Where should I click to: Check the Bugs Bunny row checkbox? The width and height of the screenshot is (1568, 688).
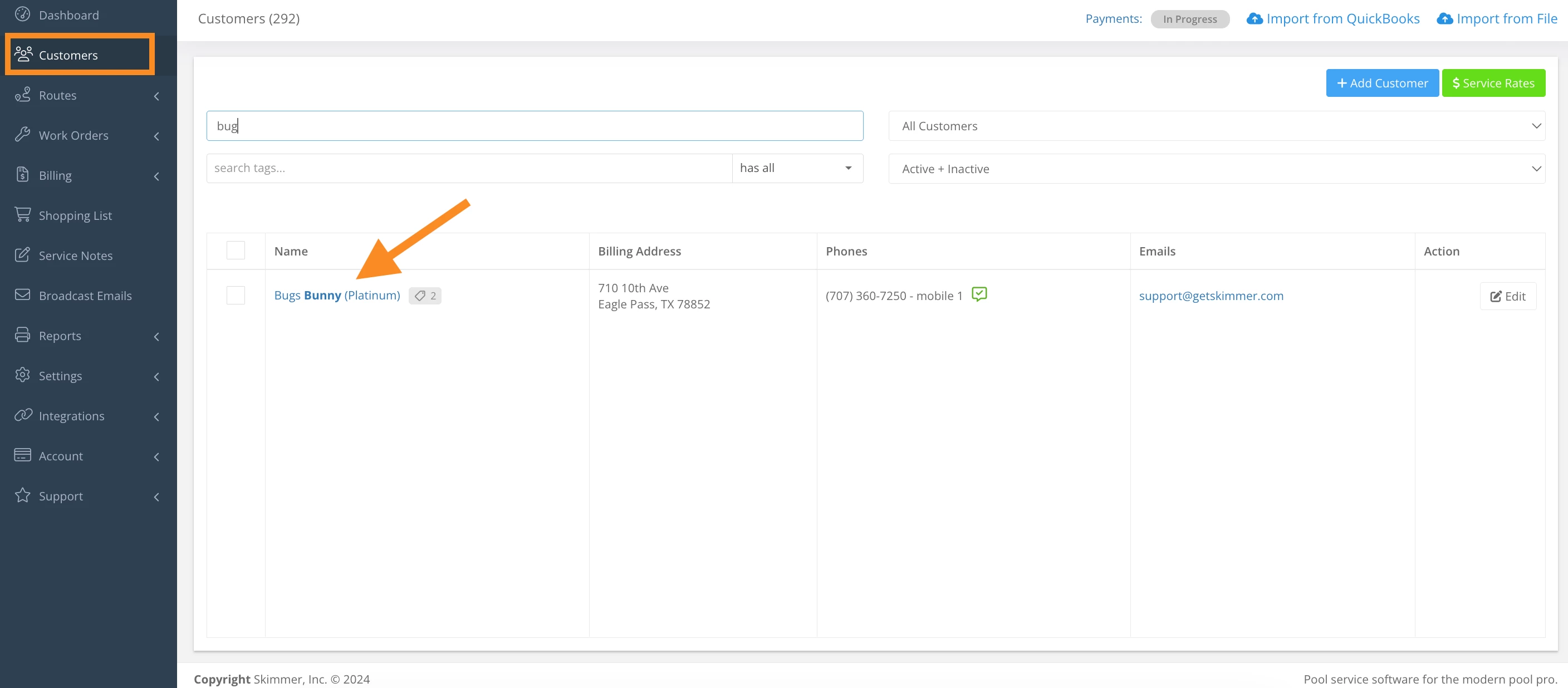coord(236,296)
